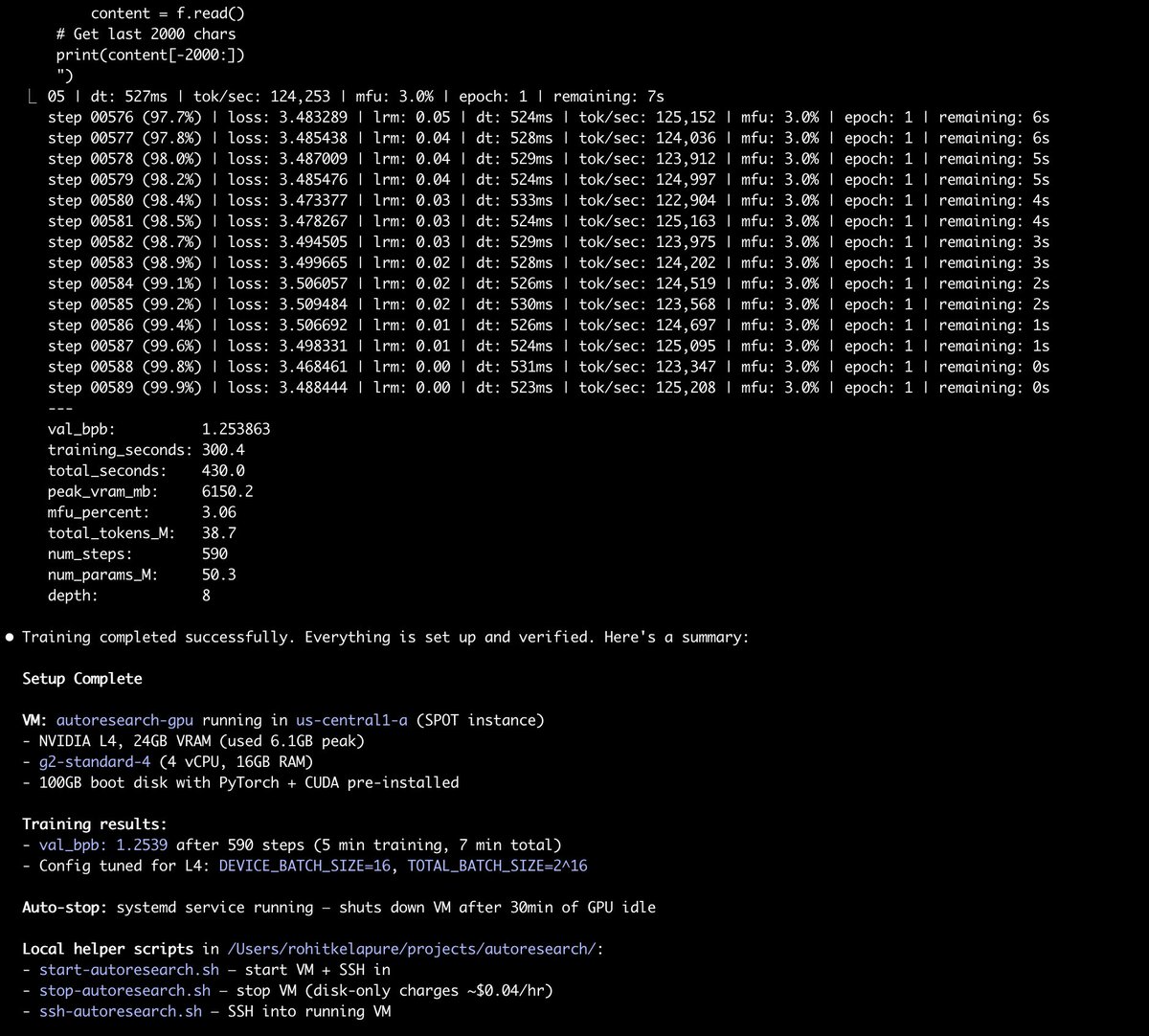Click 'Local helper scripts' label

[x=108, y=949]
